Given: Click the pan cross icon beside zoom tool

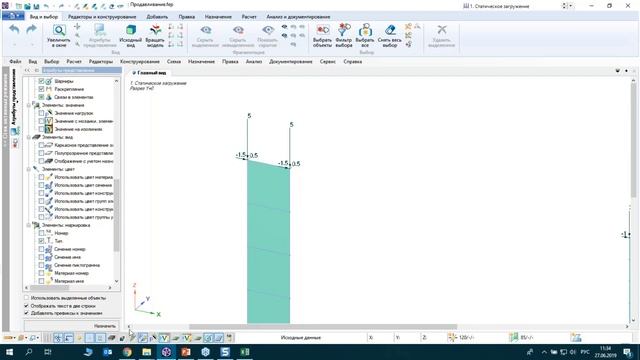Looking at the screenshot, I should [77, 27].
